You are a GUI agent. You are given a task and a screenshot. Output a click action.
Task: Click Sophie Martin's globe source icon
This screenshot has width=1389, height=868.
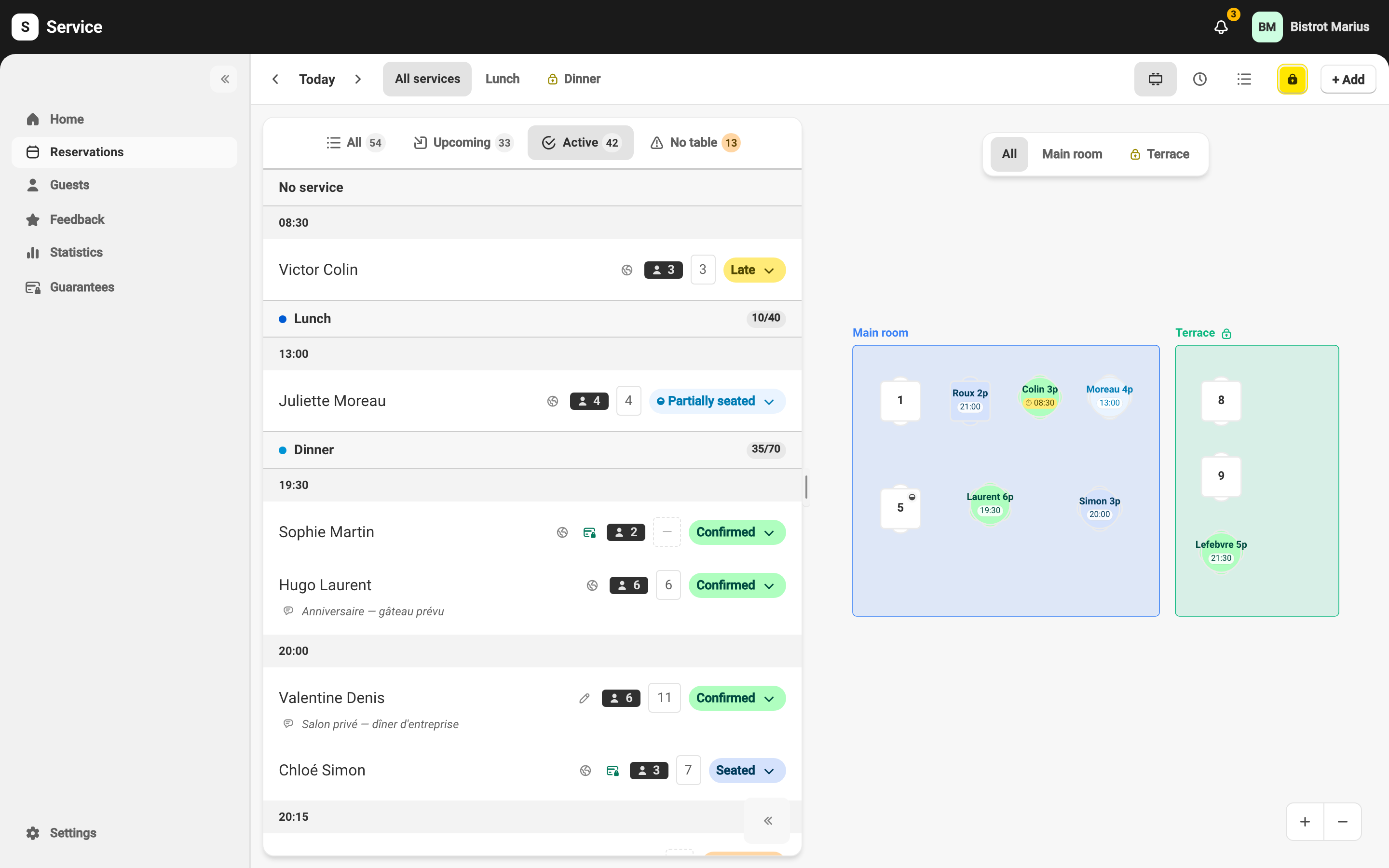[x=562, y=533]
